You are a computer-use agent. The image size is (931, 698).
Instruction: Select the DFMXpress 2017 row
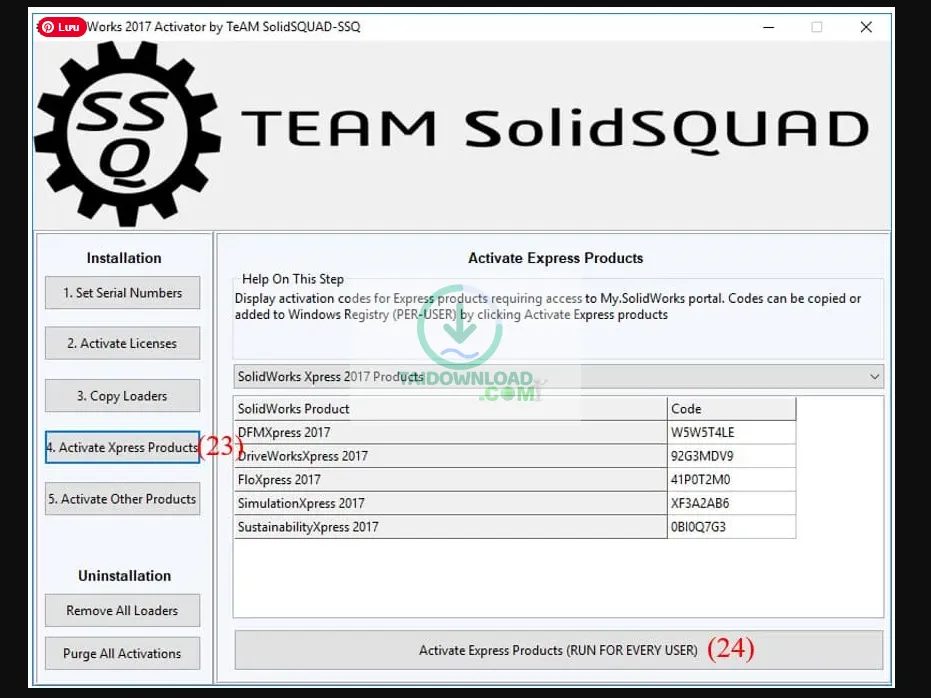tap(450, 432)
